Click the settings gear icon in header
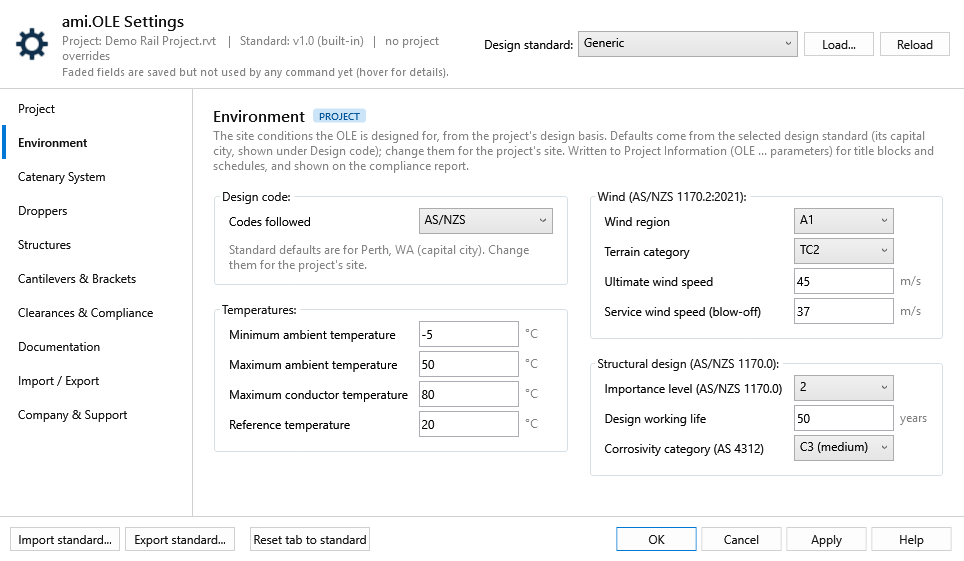This screenshot has height=561, width=964. [32, 44]
